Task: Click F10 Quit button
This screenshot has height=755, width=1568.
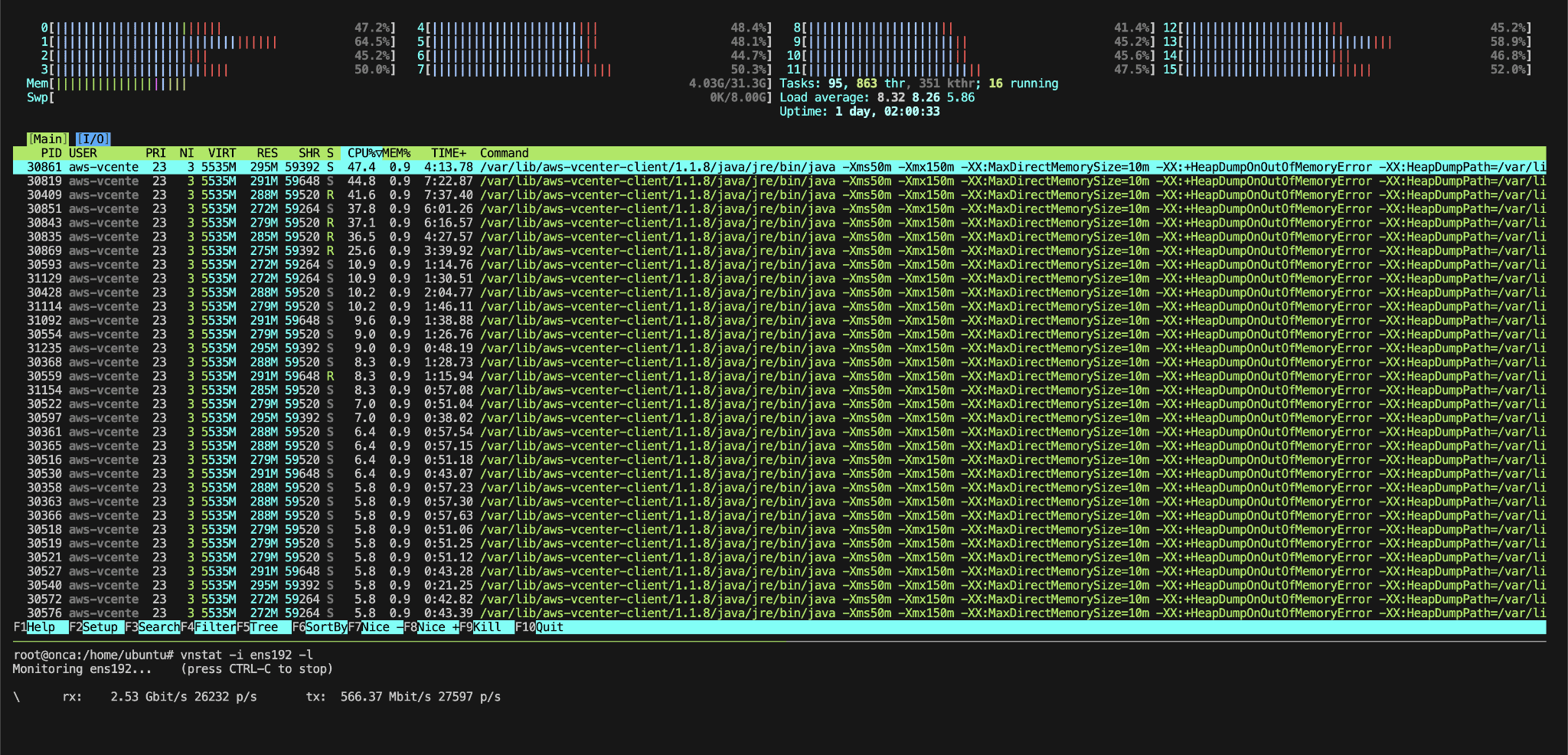Action: (540, 627)
